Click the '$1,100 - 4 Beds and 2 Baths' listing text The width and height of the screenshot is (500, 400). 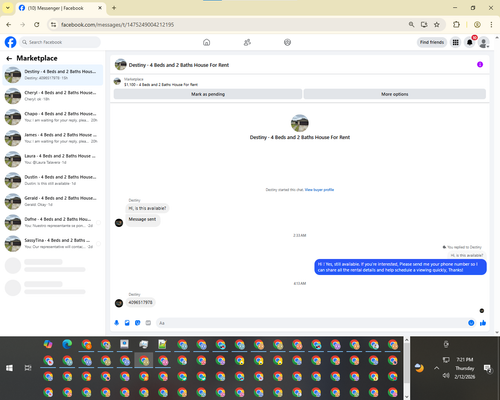(x=161, y=85)
